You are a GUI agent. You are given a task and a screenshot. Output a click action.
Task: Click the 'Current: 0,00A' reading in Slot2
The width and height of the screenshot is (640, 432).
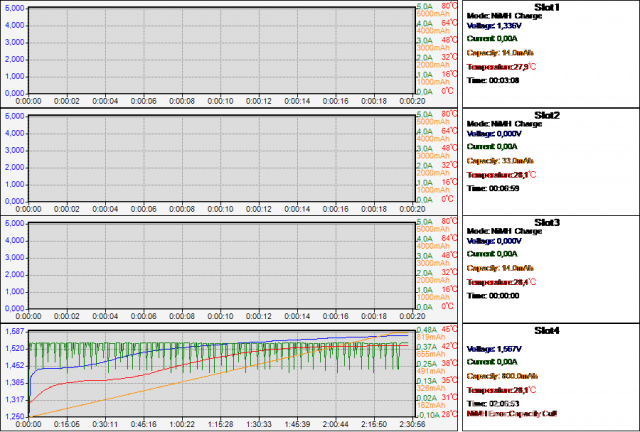pyautogui.click(x=492, y=147)
